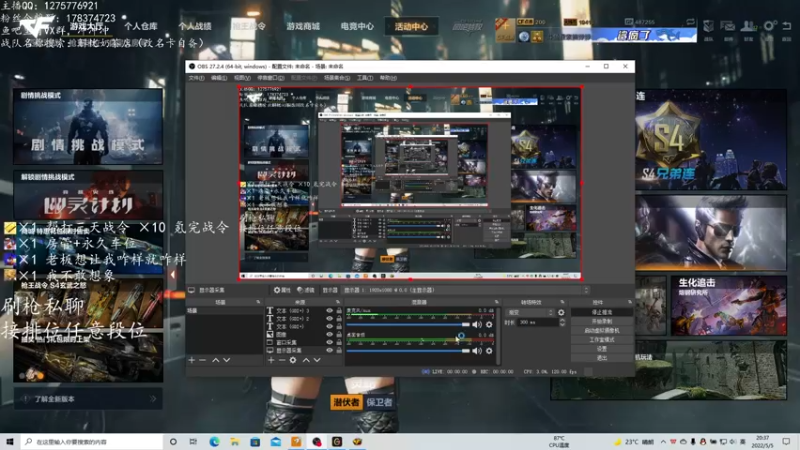Viewport: 800px width, 450px height.
Task: Click 停止推流 button in OBS controls
Action: pyautogui.click(x=602, y=312)
